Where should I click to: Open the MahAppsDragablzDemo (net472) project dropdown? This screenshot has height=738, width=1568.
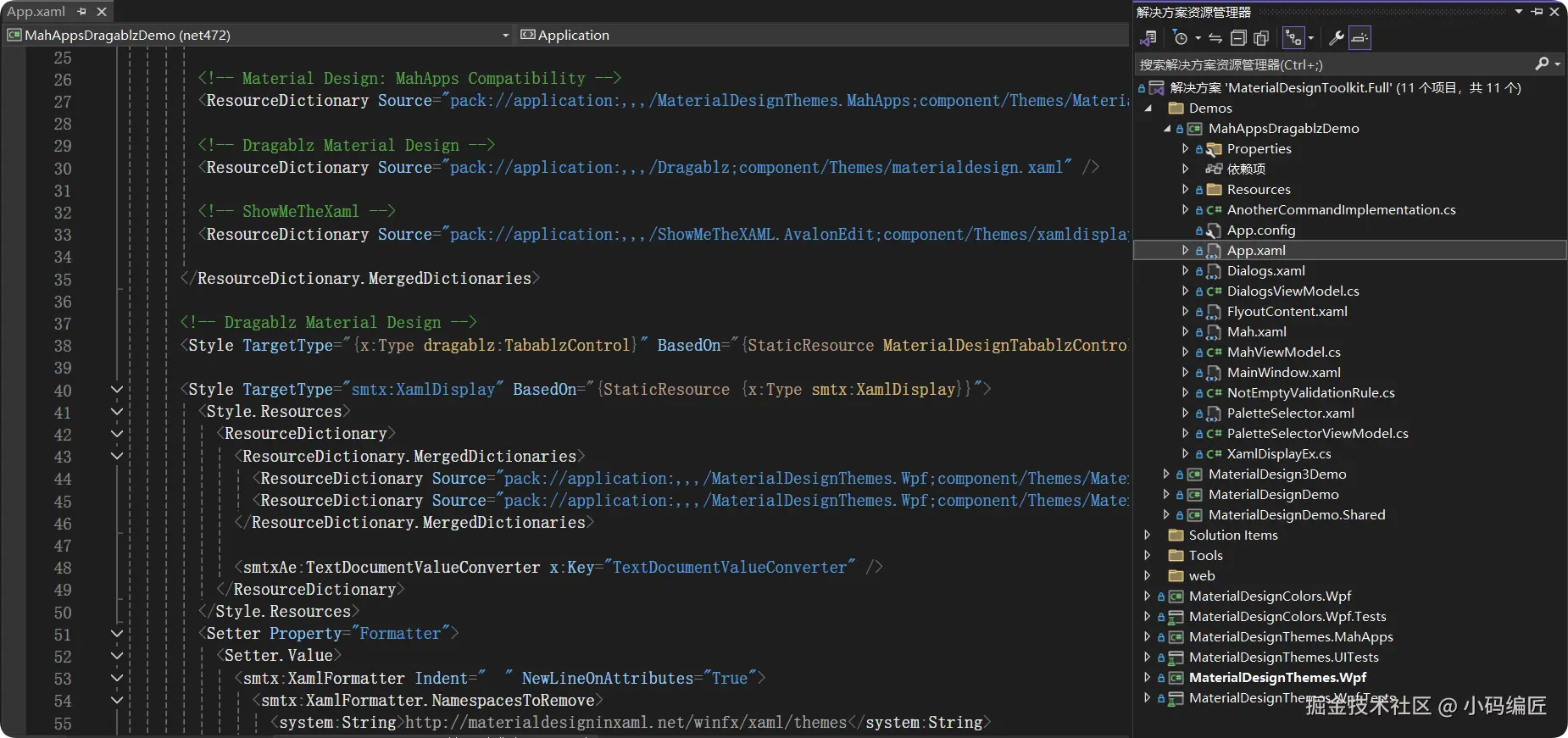(259, 35)
